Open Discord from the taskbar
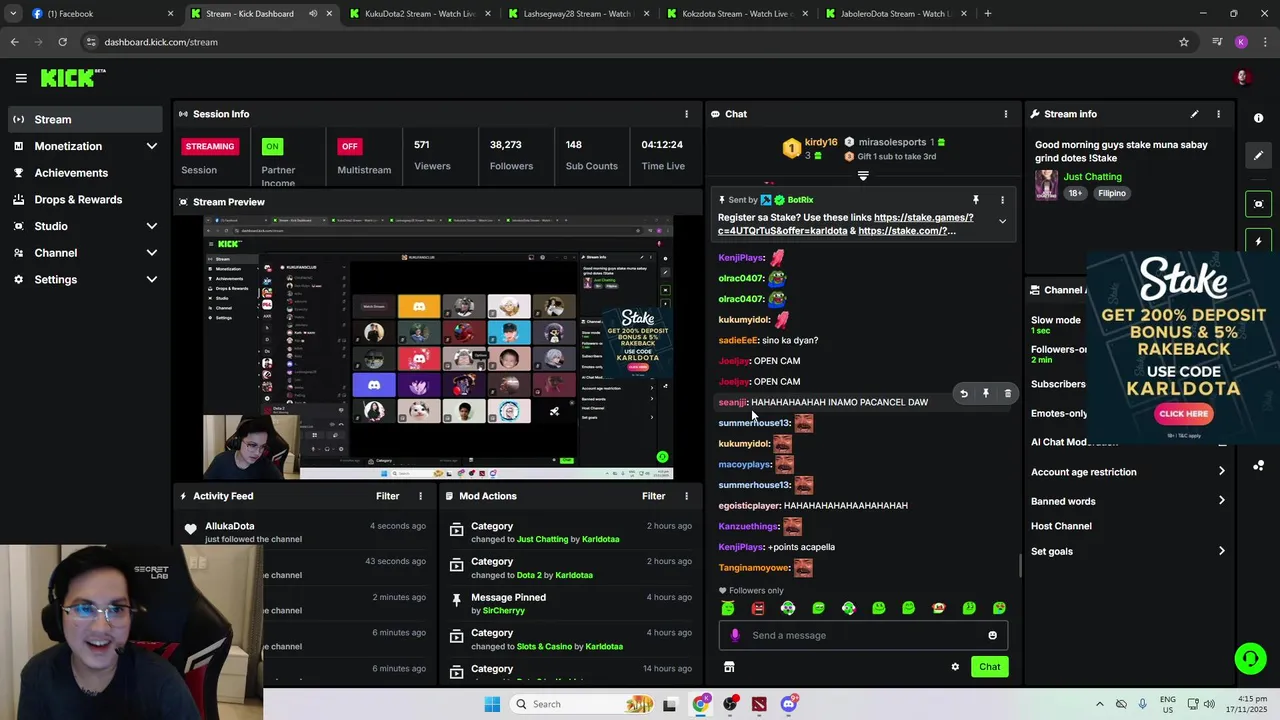This screenshot has width=1280, height=720. click(x=789, y=704)
